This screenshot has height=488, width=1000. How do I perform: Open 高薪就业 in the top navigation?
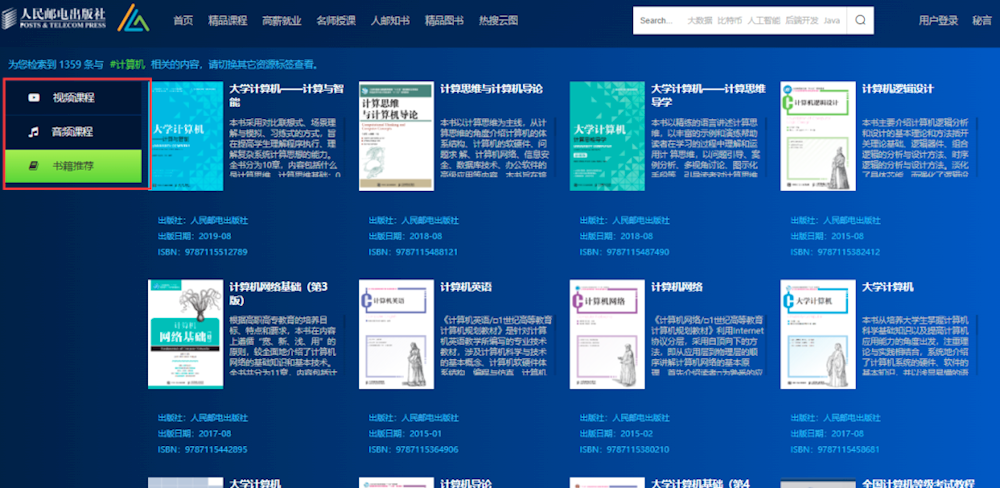pyautogui.click(x=281, y=20)
